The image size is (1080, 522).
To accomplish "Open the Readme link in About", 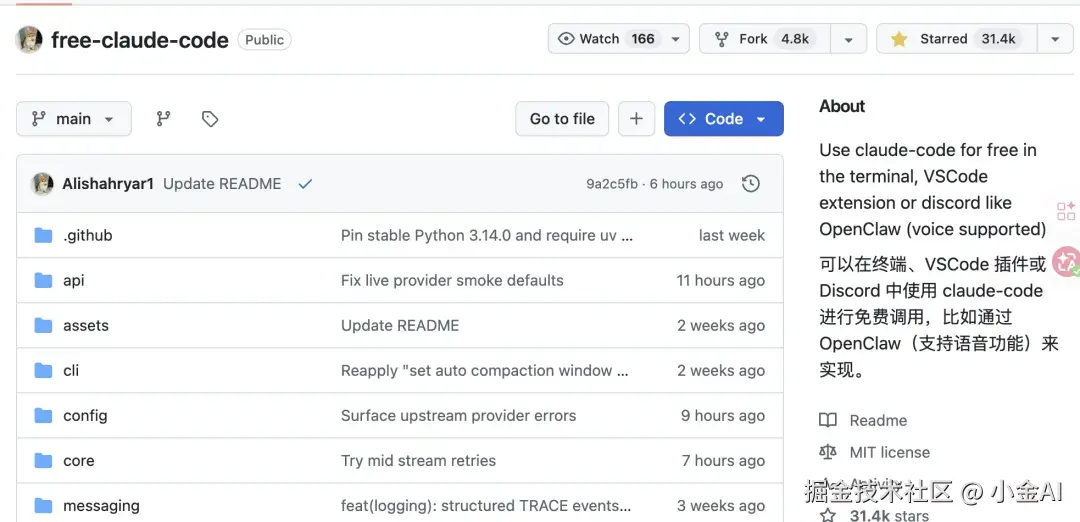I will (878, 420).
